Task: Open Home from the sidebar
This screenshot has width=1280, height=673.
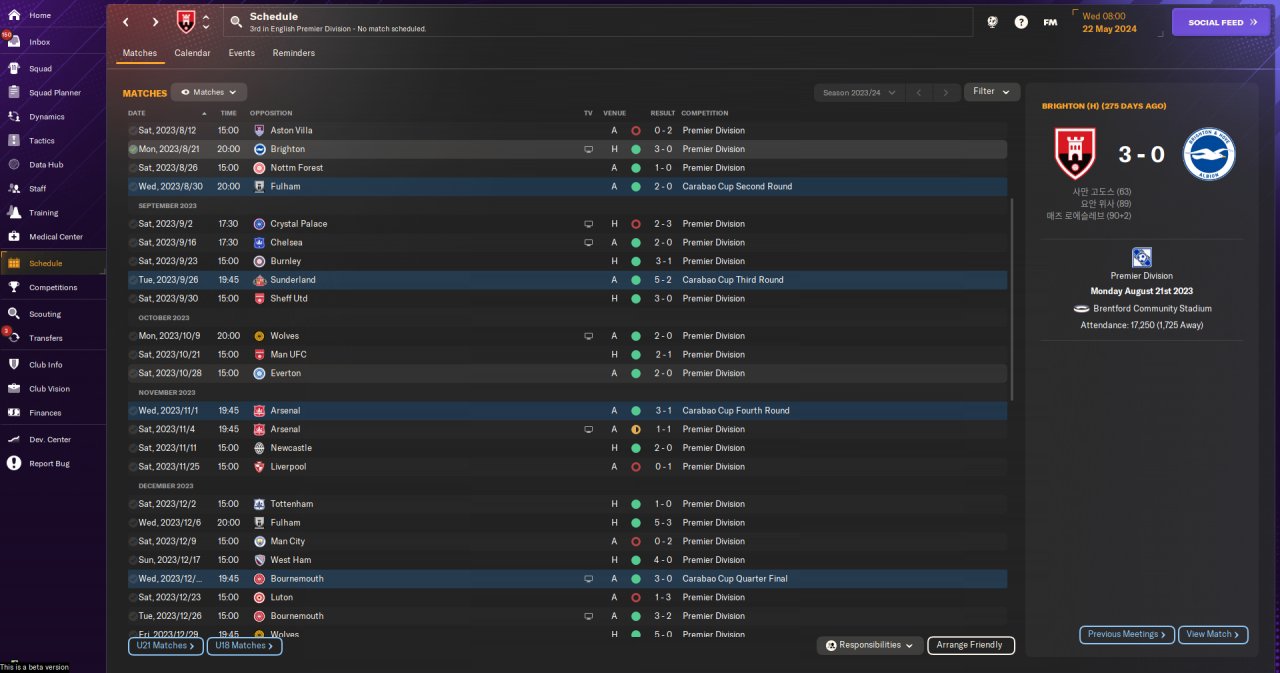Action: coord(40,15)
